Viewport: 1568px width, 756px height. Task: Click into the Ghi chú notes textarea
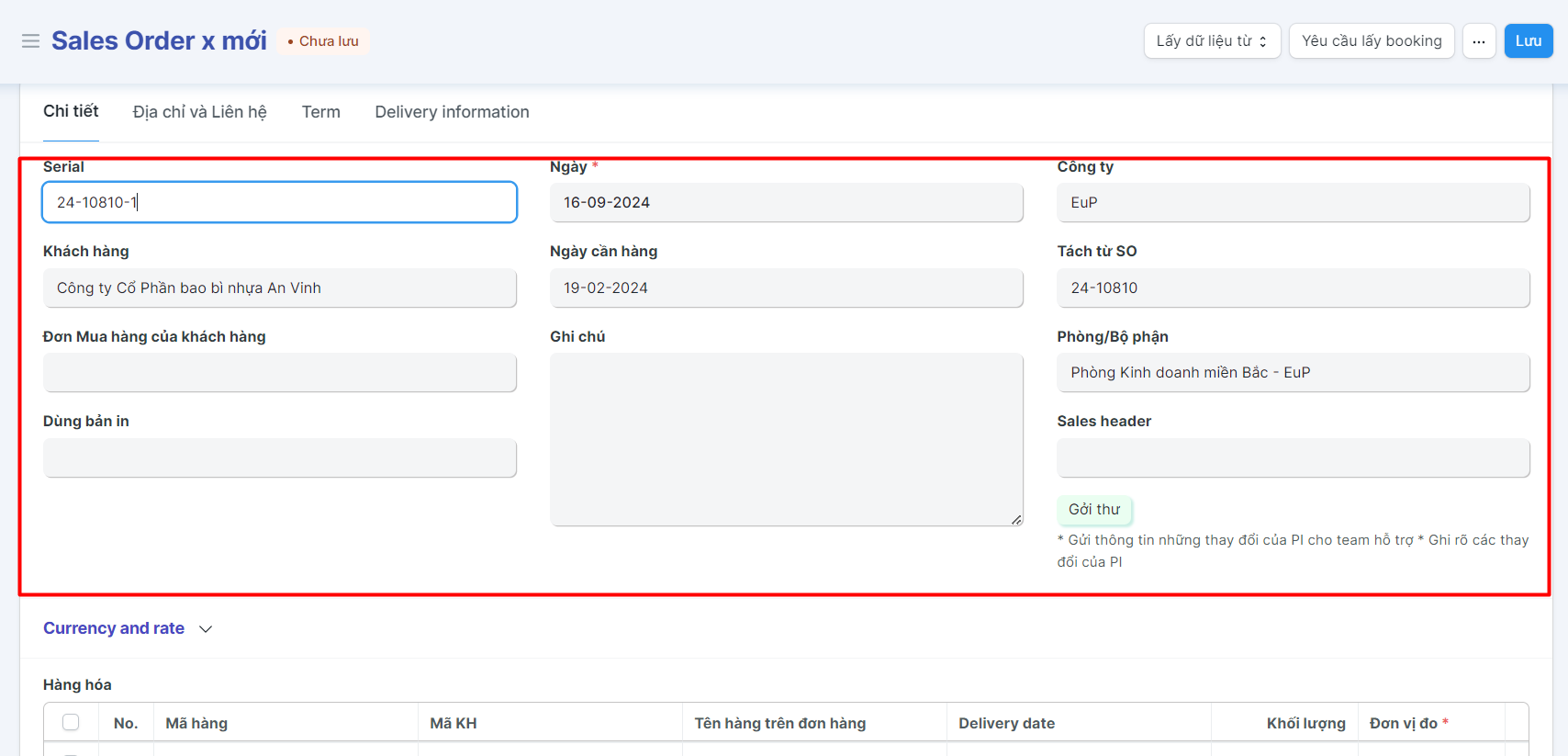[786, 439]
